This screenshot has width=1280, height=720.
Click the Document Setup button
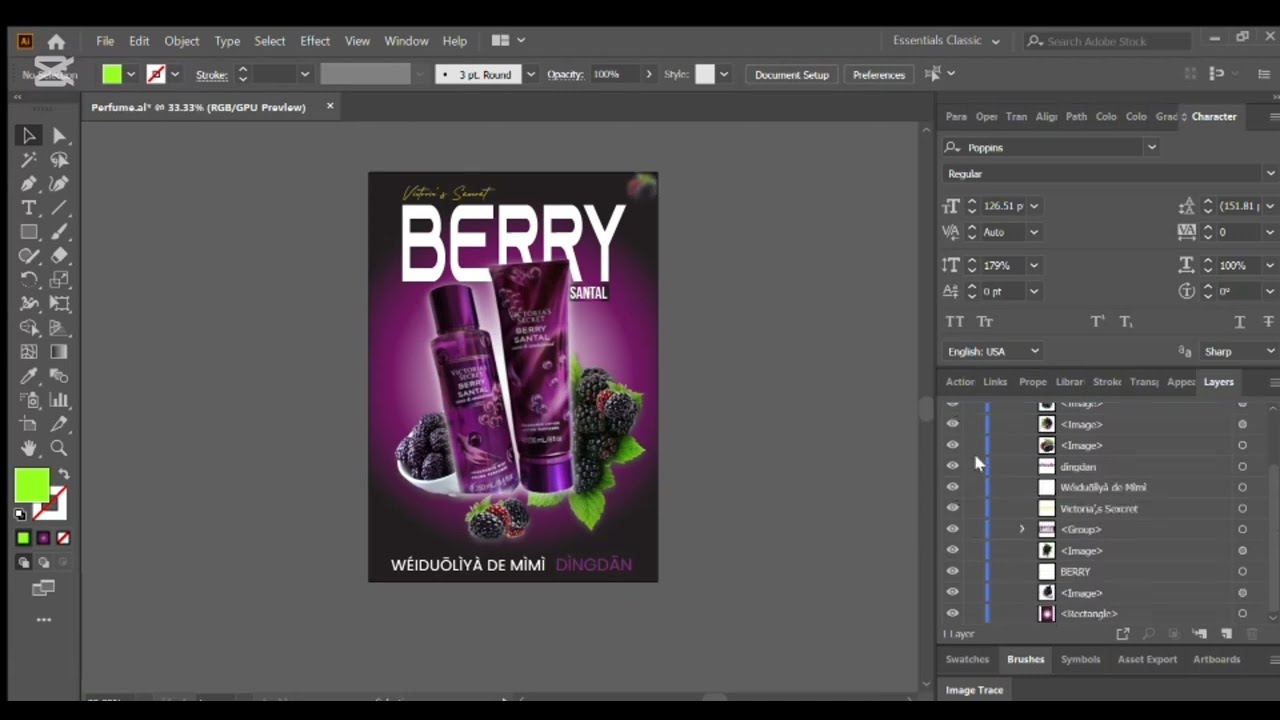tap(792, 75)
